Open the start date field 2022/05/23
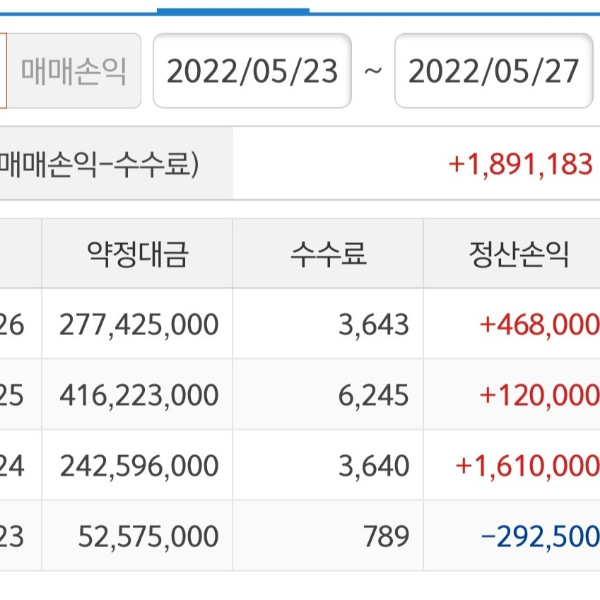Viewport: 600px width, 600px height. 252,71
